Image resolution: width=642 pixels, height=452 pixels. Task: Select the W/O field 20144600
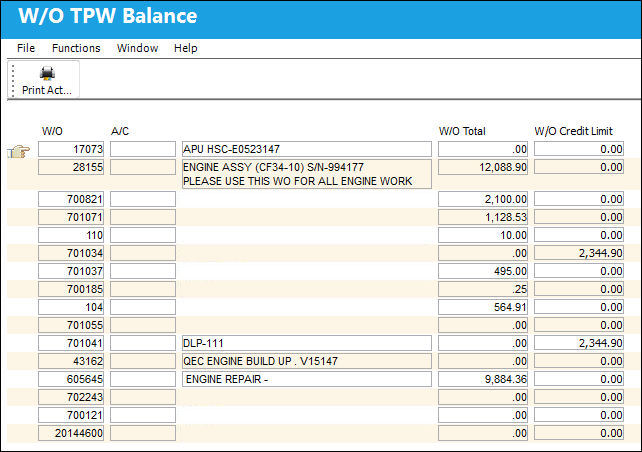(71, 433)
